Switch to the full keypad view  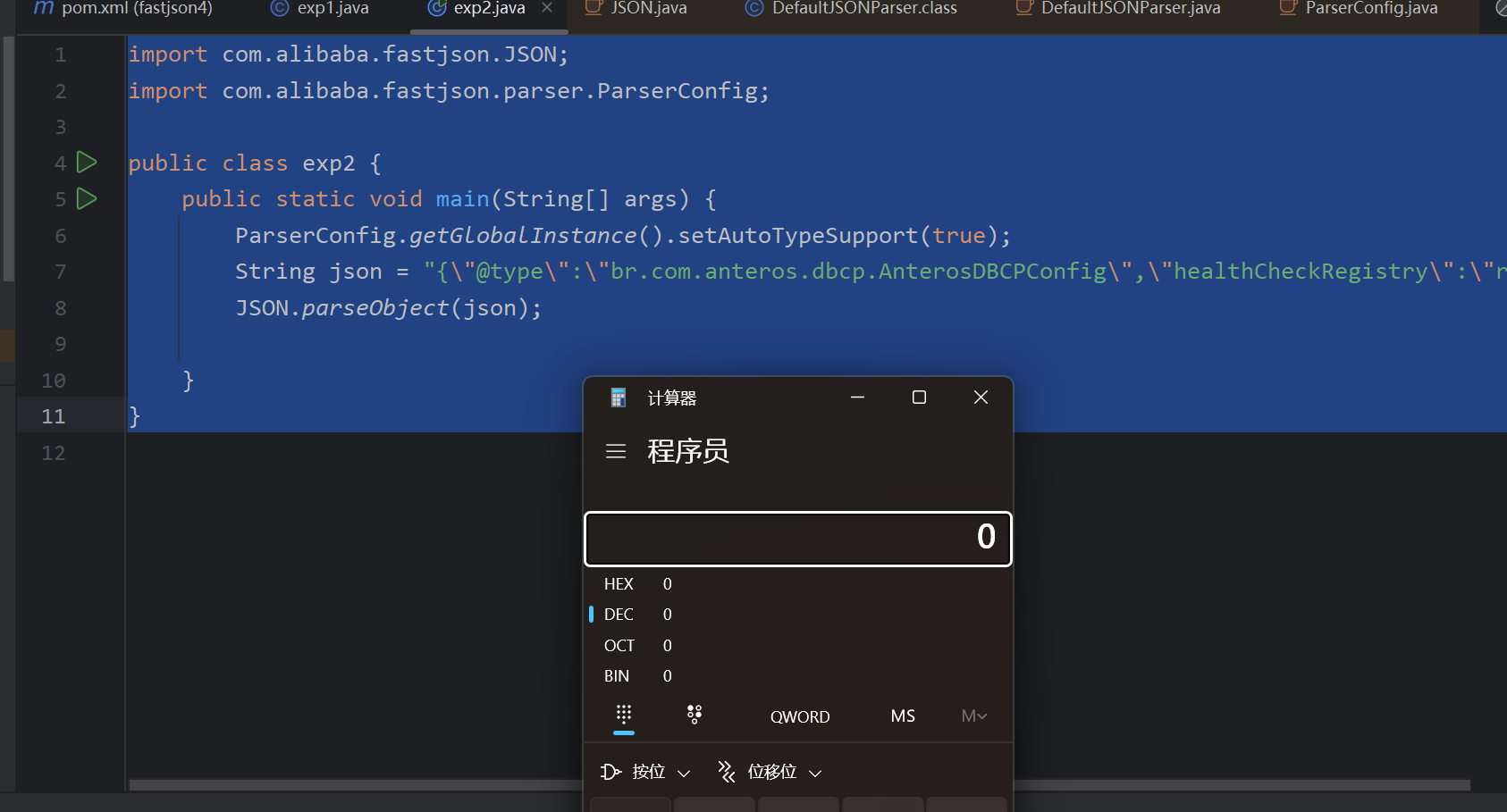[x=624, y=715]
